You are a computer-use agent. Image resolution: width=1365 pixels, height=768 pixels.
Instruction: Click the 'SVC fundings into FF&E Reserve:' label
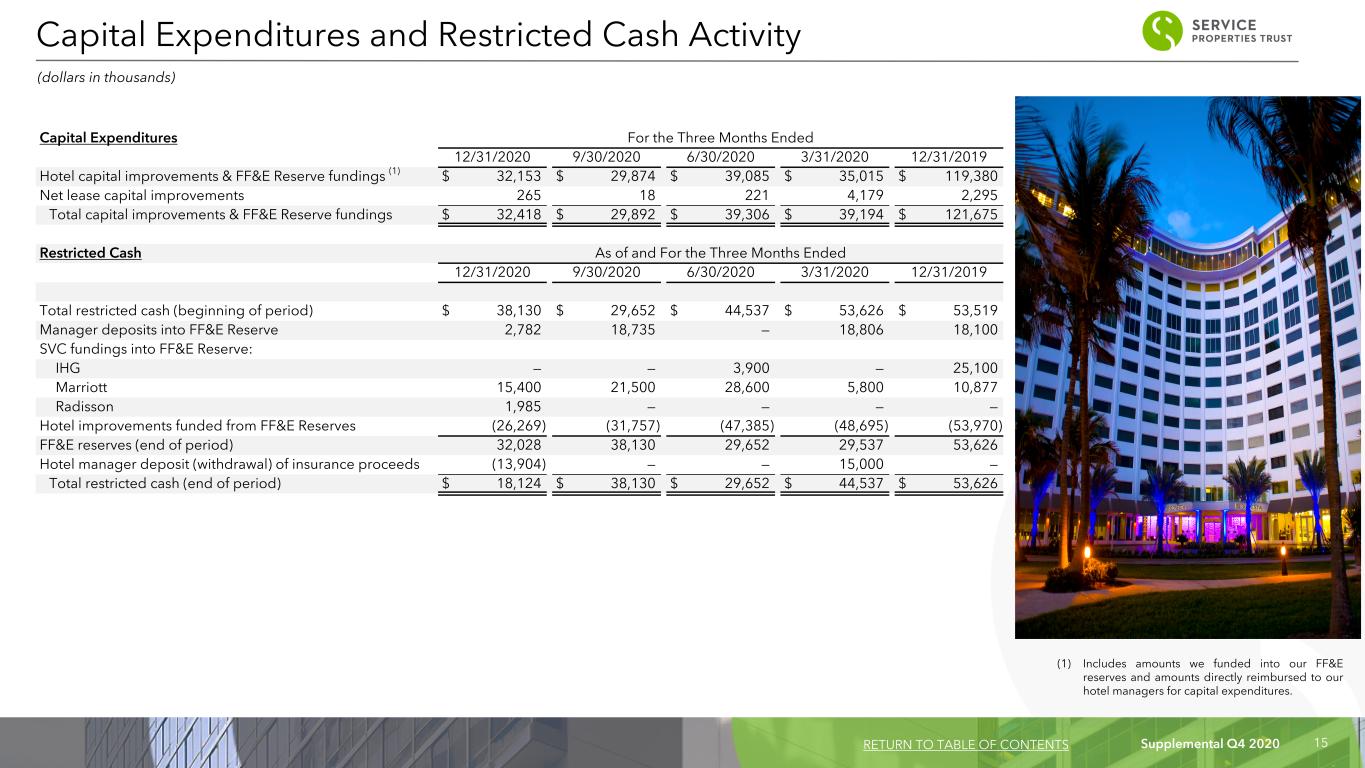pyautogui.click(x=146, y=348)
